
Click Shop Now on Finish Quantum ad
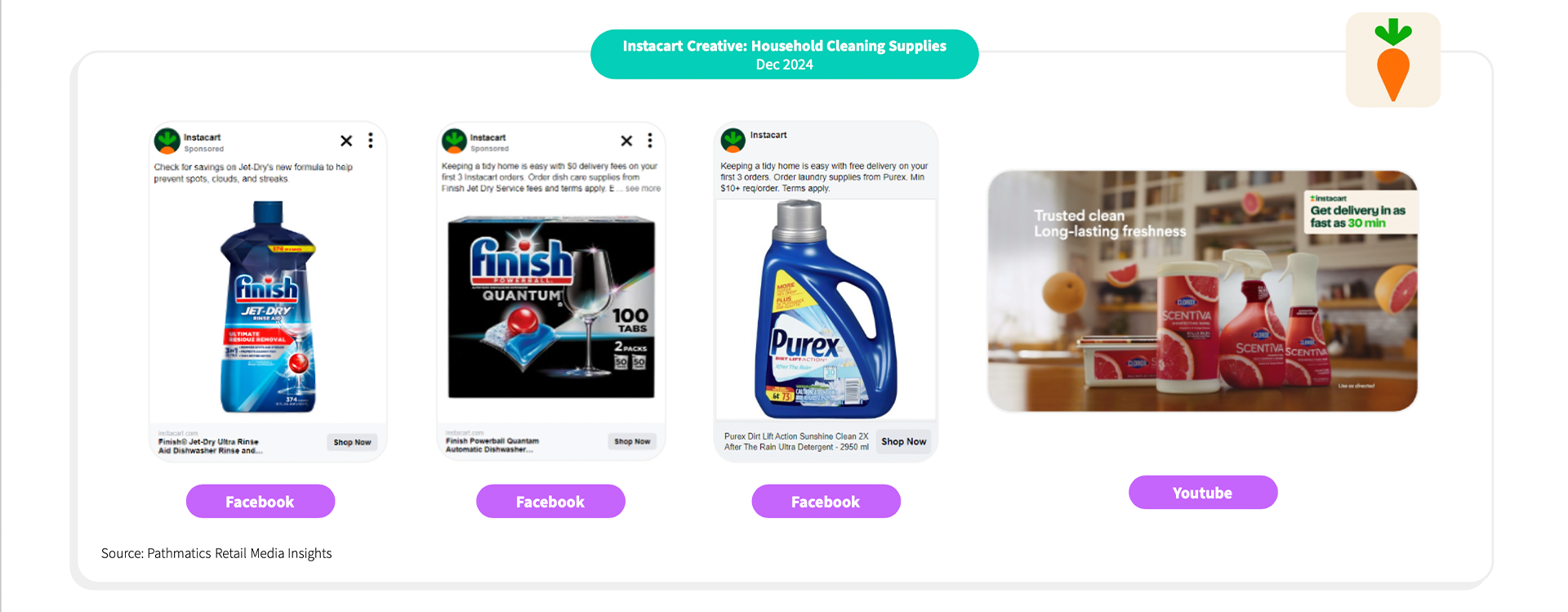click(x=632, y=441)
